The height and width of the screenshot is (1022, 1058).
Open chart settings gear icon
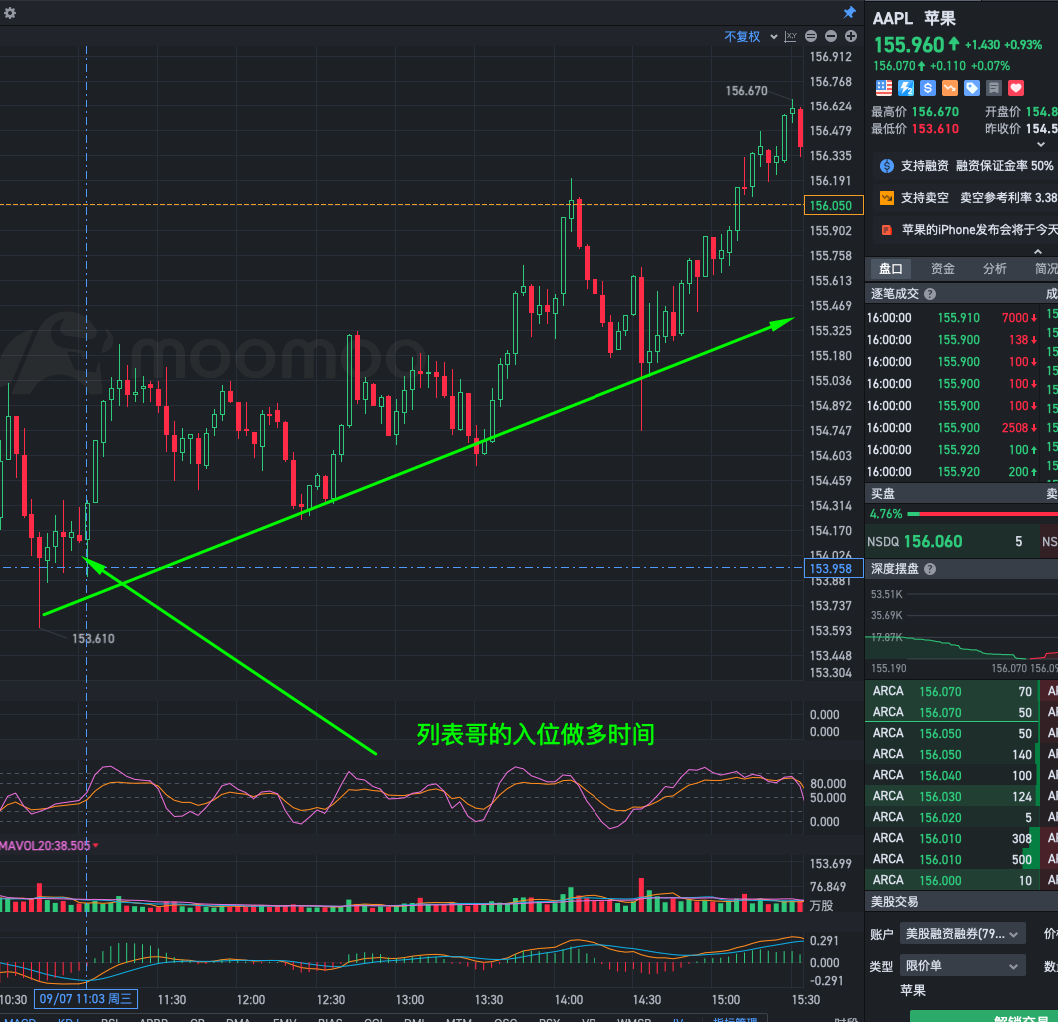tap(9, 13)
